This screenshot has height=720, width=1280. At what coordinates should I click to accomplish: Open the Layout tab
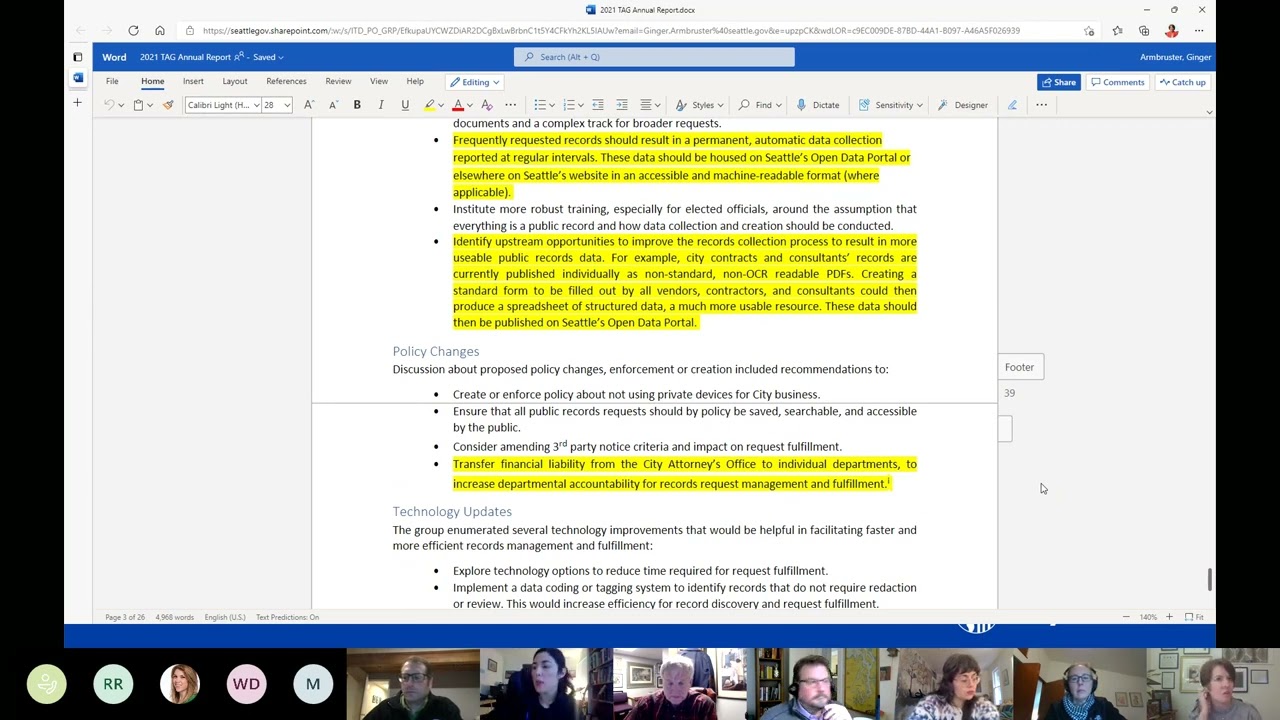[235, 81]
